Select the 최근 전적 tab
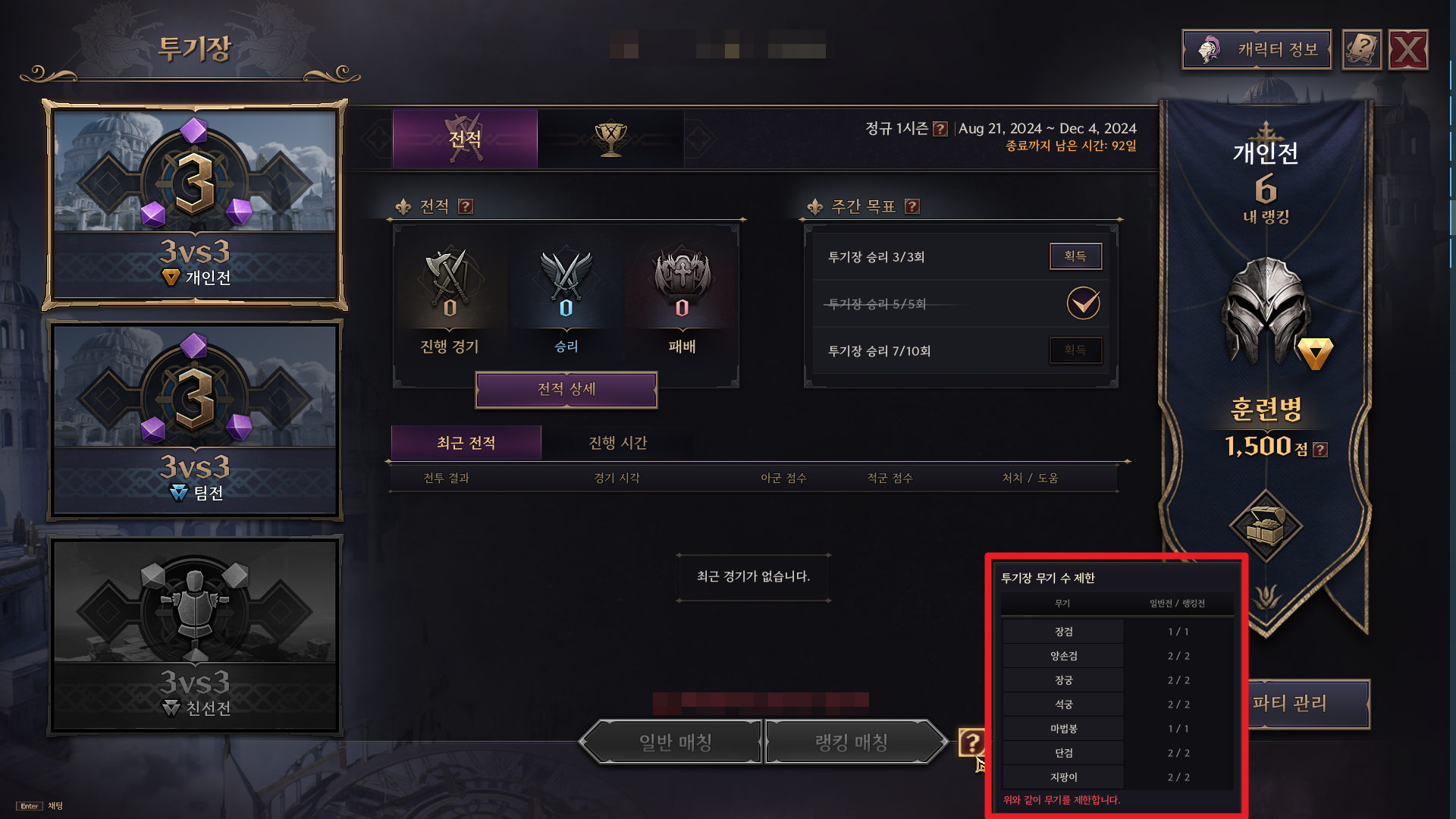 [x=466, y=443]
